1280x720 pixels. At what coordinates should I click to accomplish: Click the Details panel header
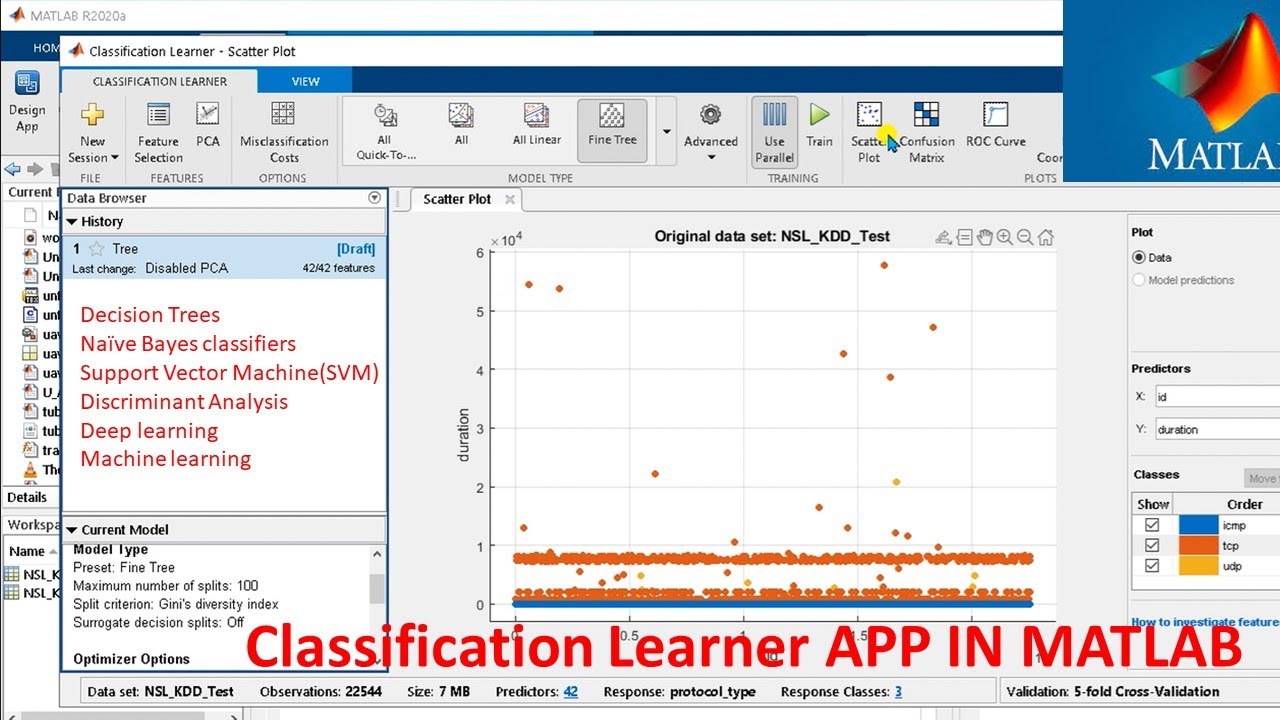[28, 497]
